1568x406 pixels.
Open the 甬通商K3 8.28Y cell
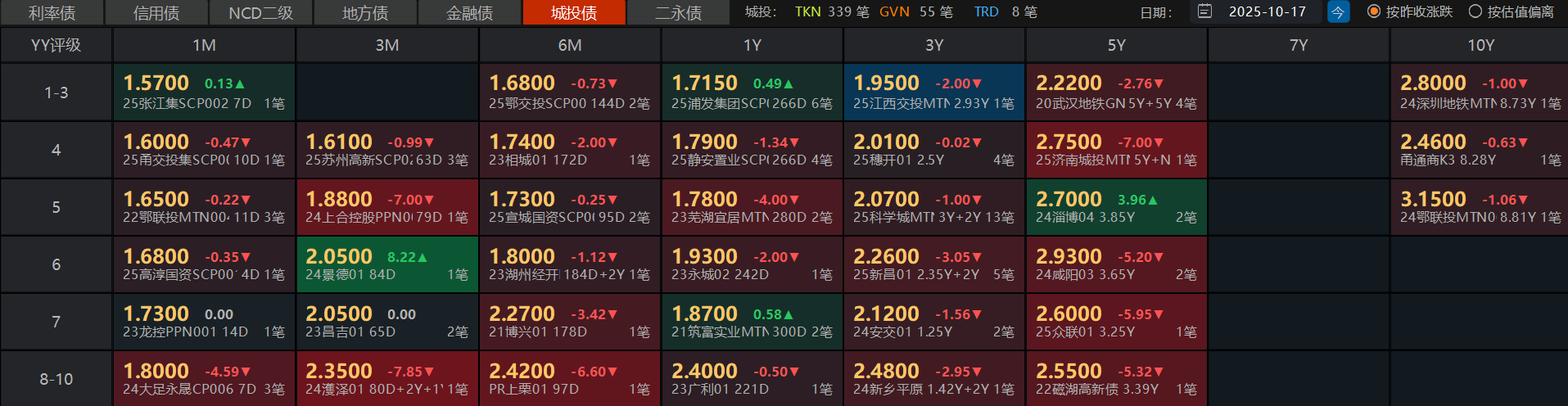pyautogui.click(x=1480, y=150)
